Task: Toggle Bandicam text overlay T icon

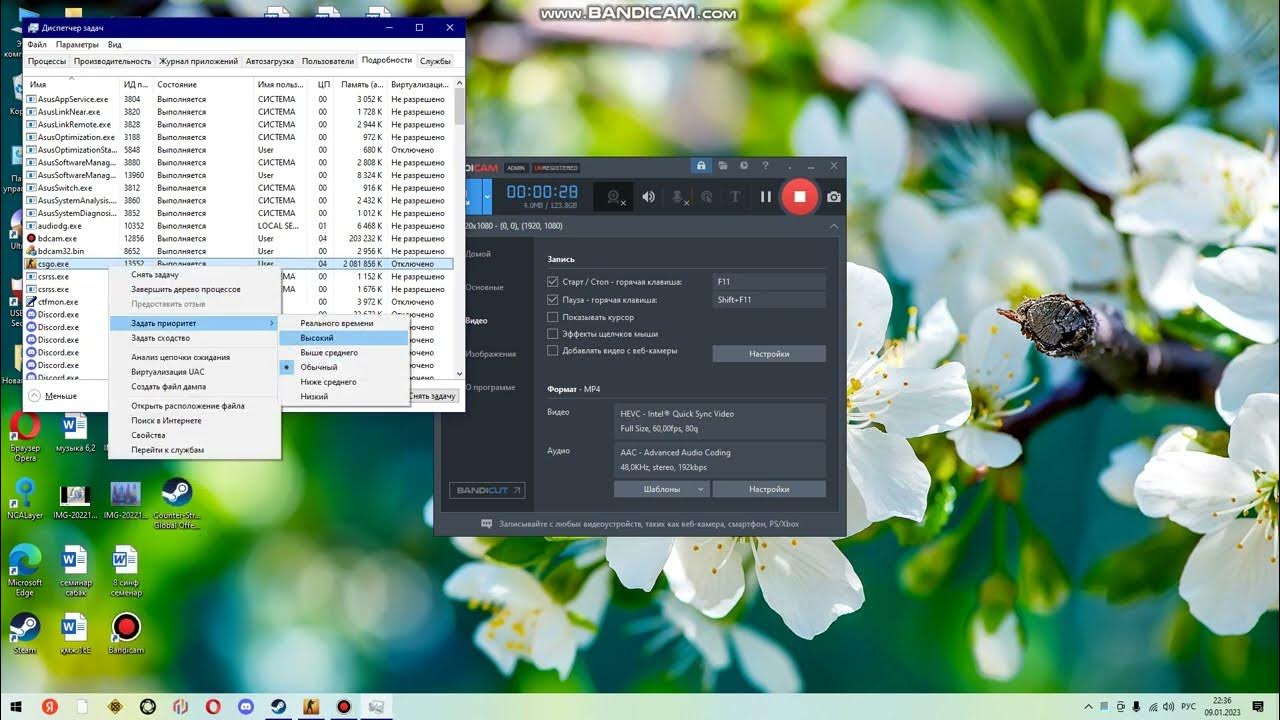Action: (x=735, y=197)
